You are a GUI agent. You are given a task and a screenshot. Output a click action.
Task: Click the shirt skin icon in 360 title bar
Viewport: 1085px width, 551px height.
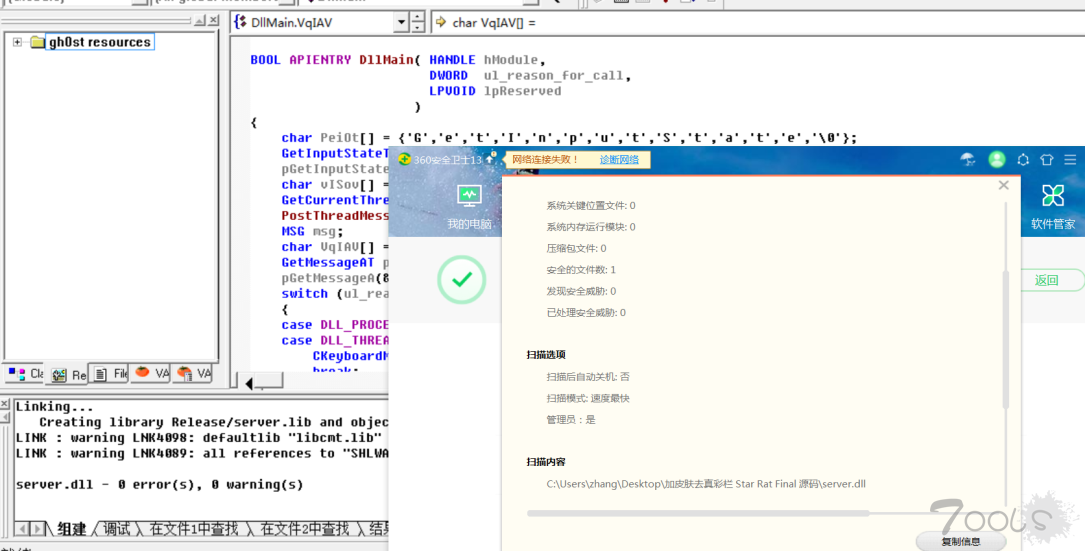tap(1046, 160)
